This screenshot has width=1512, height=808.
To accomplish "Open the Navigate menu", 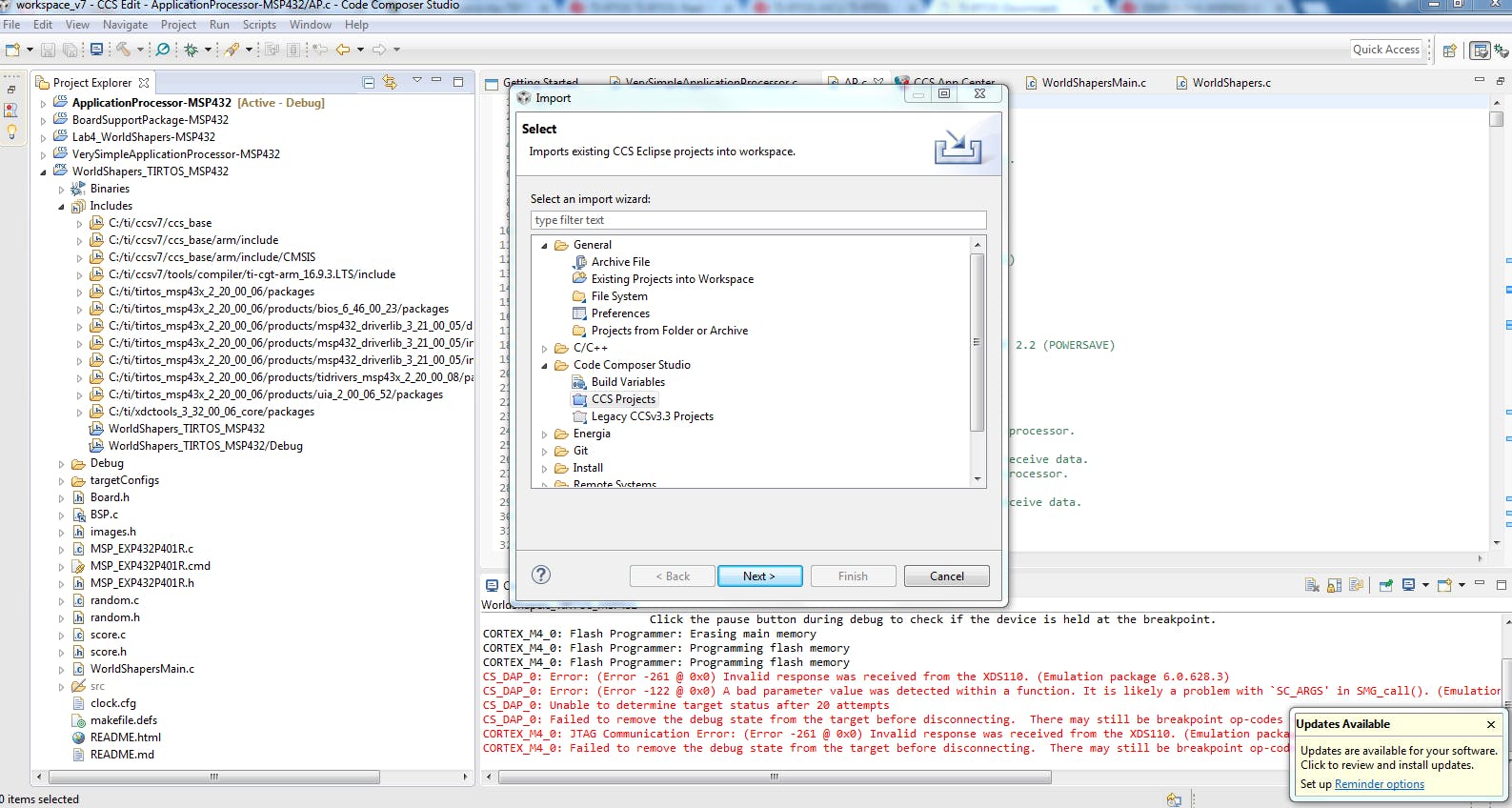I will pos(125,25).
